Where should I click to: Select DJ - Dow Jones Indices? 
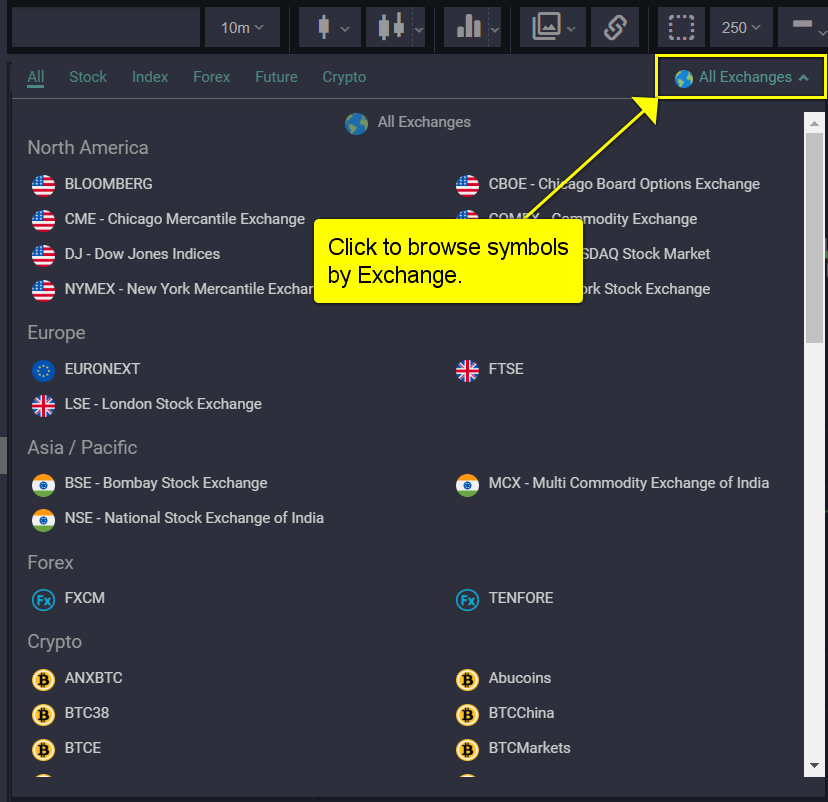(142, 254)
